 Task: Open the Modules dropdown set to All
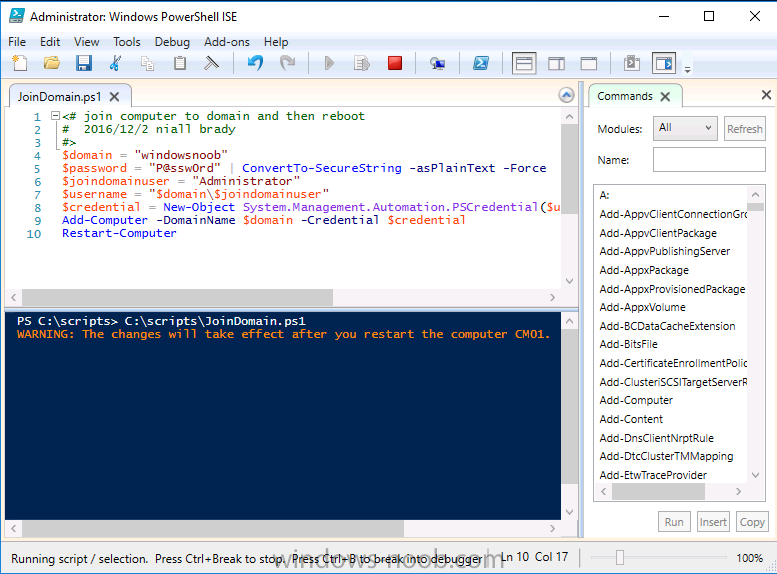tap(685, 128)
